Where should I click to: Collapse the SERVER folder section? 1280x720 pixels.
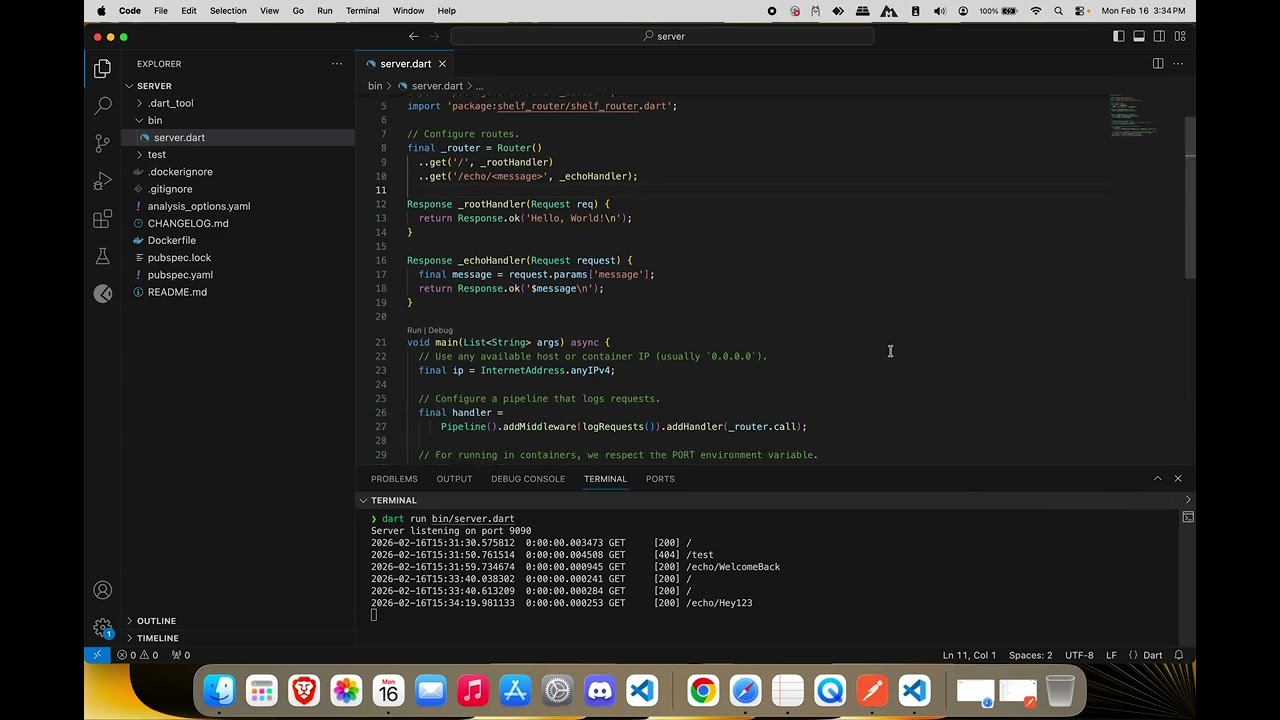238,86
